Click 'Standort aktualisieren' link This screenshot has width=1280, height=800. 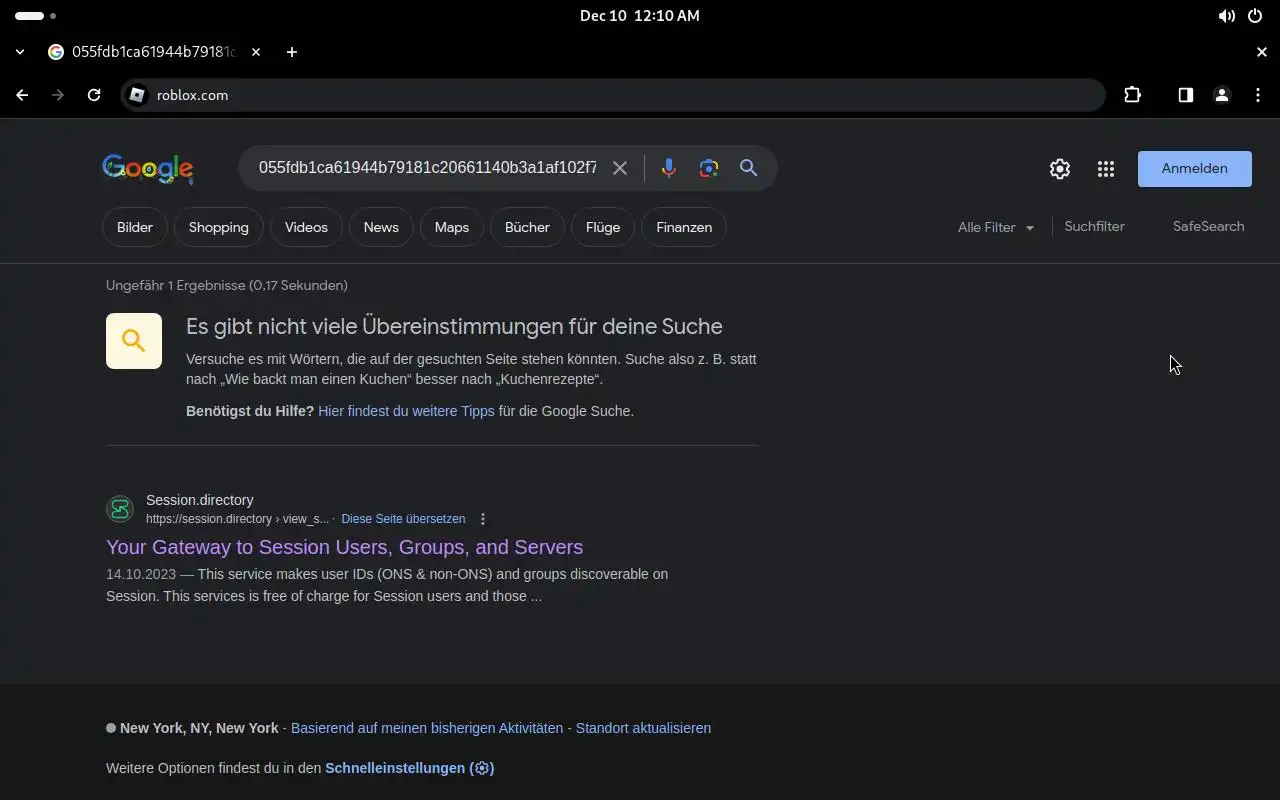point(643,728)
